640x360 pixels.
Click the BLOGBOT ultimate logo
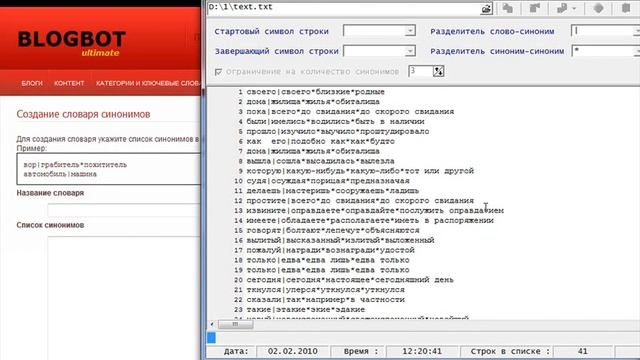(x=71, y=43)
